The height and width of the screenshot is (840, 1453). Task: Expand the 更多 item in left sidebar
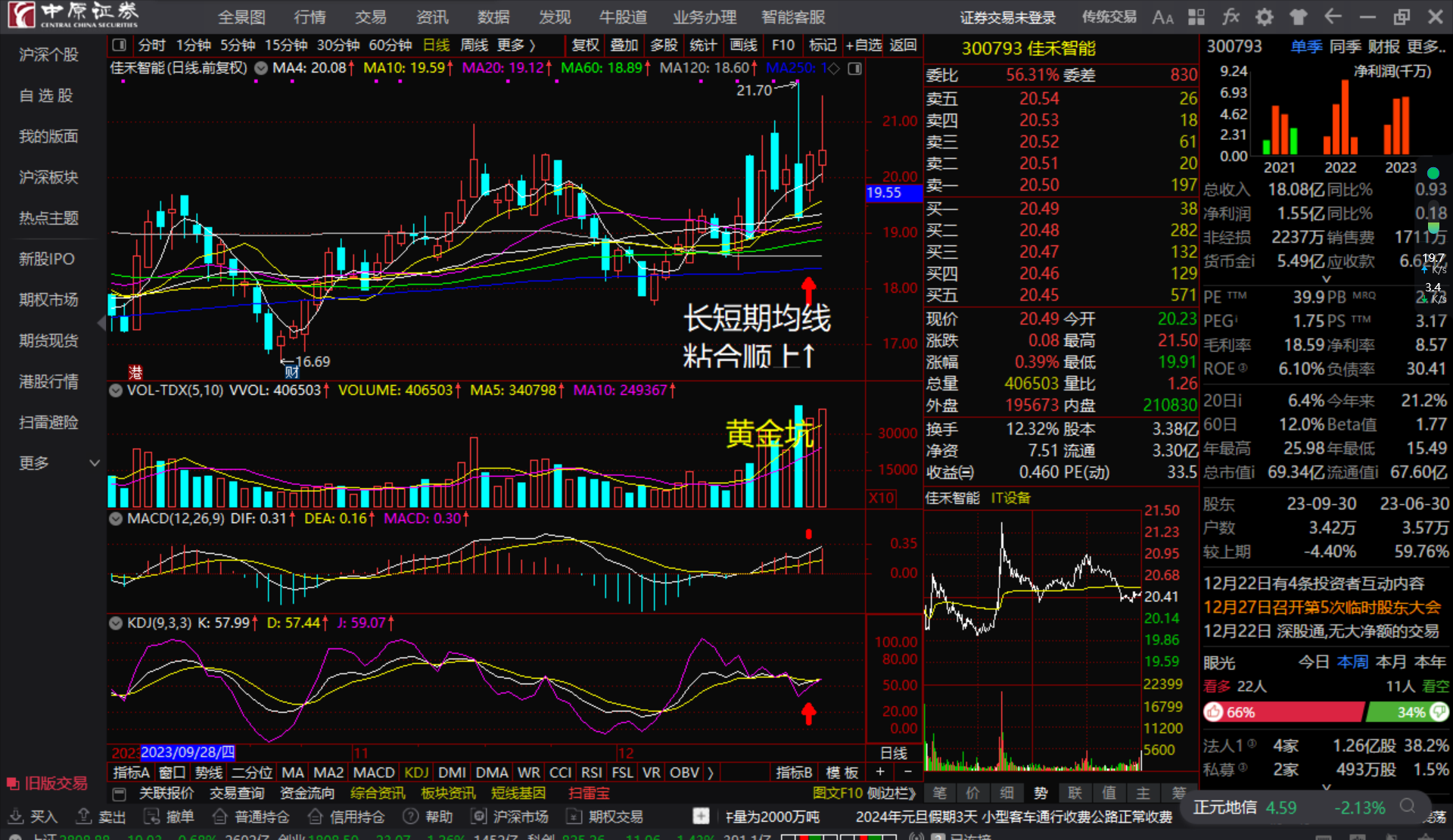(33, 462)
